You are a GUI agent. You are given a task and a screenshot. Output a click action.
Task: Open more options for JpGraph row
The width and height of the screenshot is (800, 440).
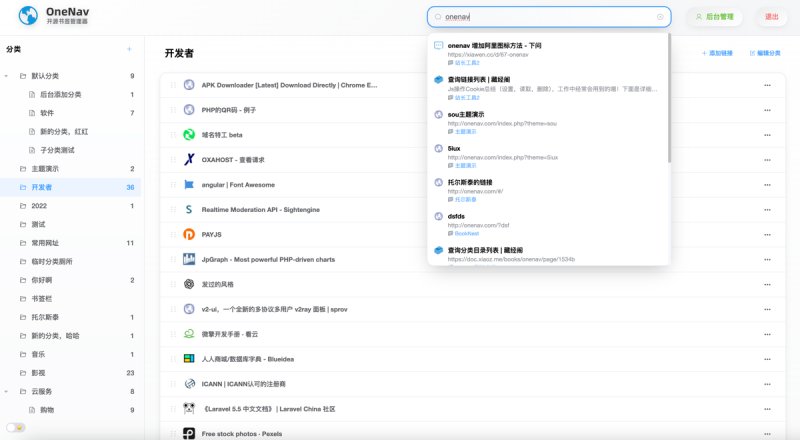pyautogui.click(x=767, y=259)
